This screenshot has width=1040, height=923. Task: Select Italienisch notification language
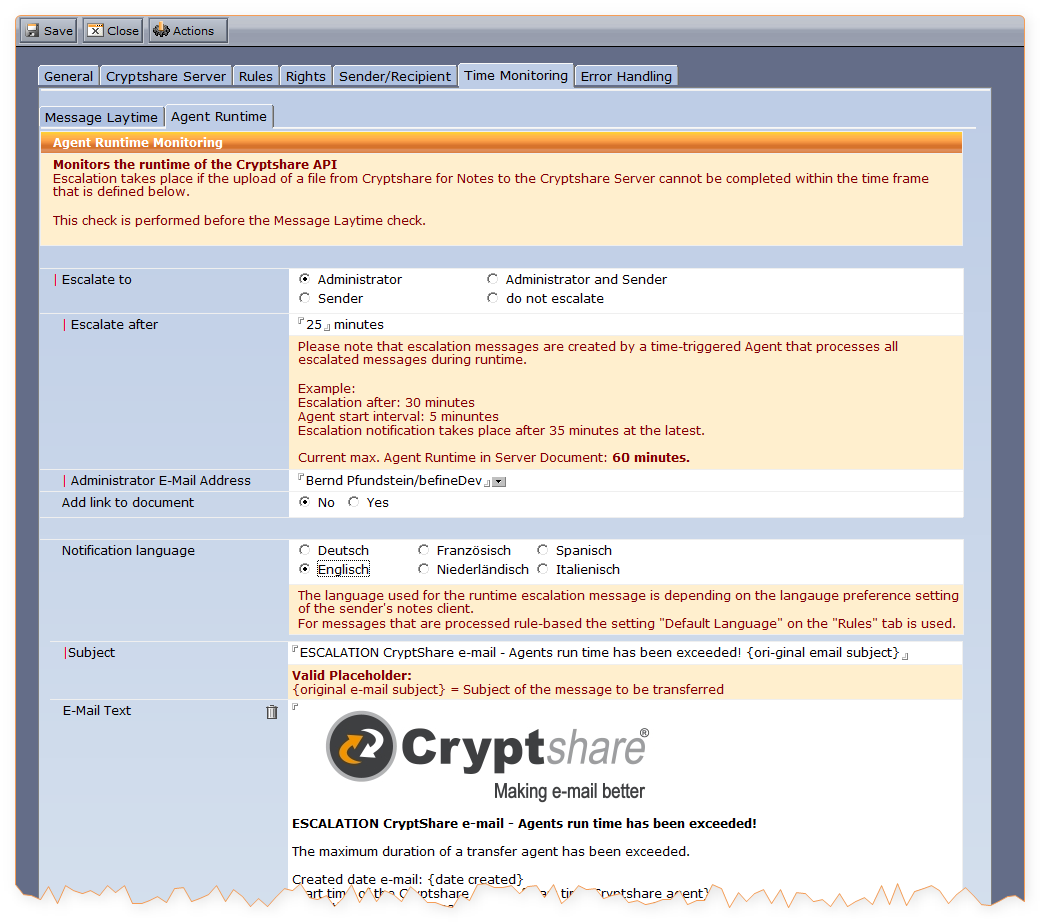[x=543, y=569]
